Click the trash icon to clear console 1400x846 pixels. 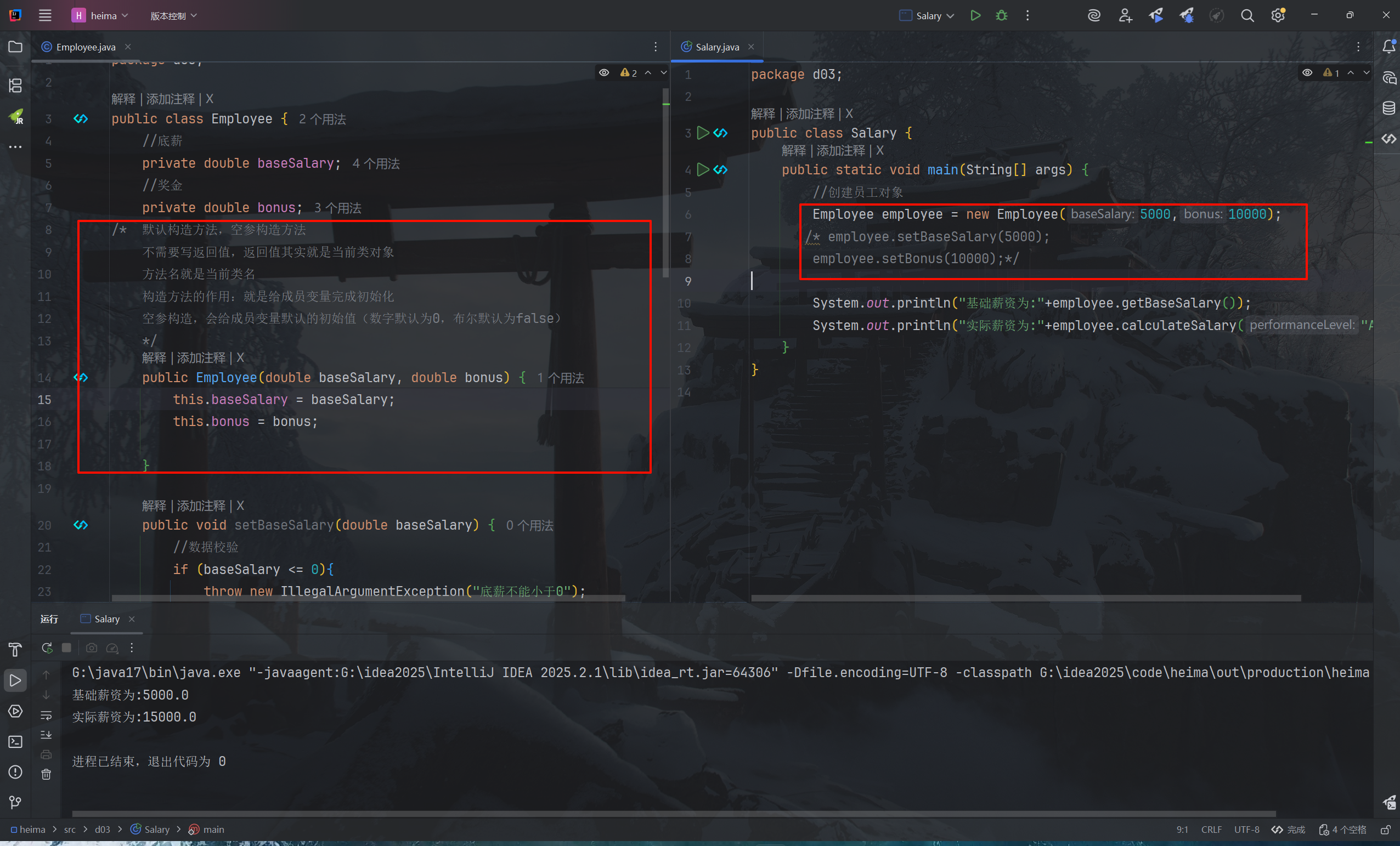[46, 774]
